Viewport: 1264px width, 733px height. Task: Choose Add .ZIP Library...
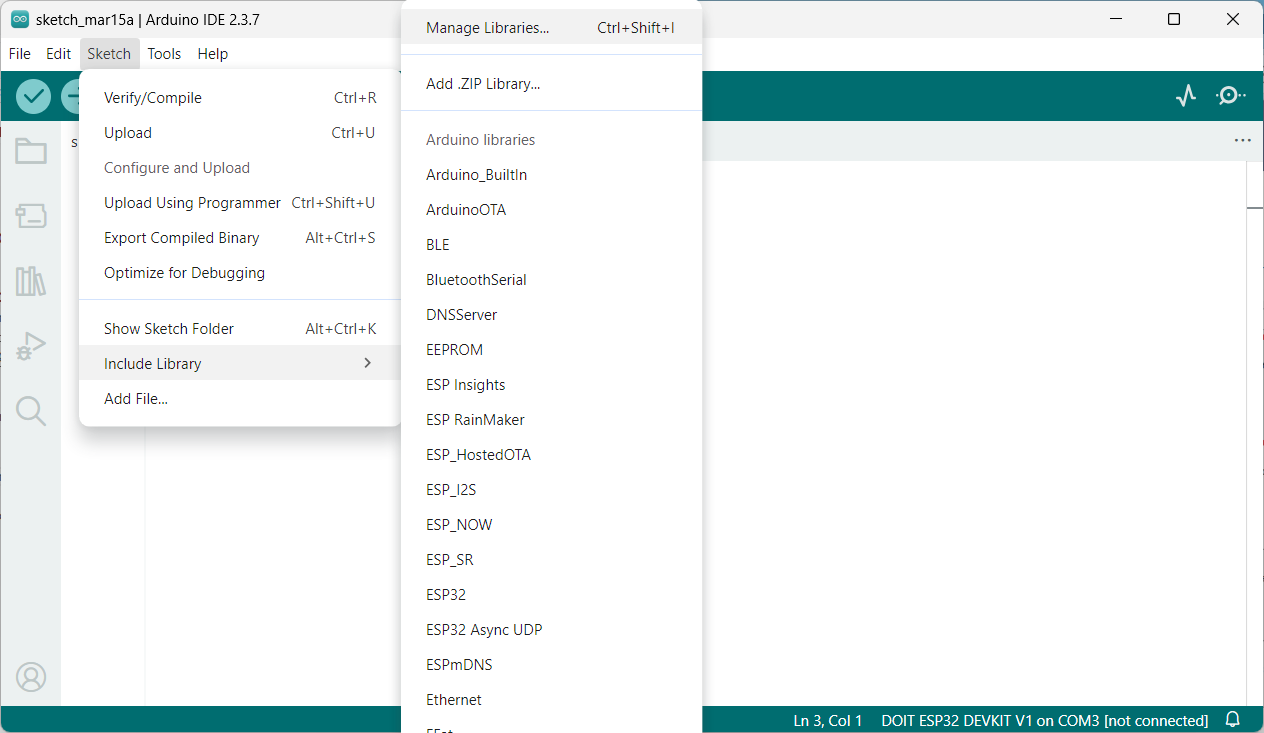tap(551, 84)
